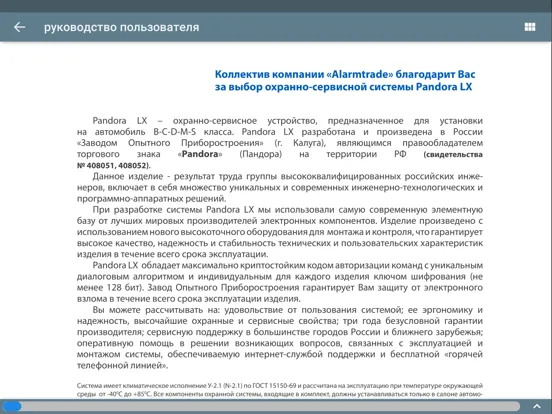Image resolution: width=552 pixels, height=414 pixels.
Task: Click the phrase 'программно-аппаратных решений'
Action: pos(151,199)
